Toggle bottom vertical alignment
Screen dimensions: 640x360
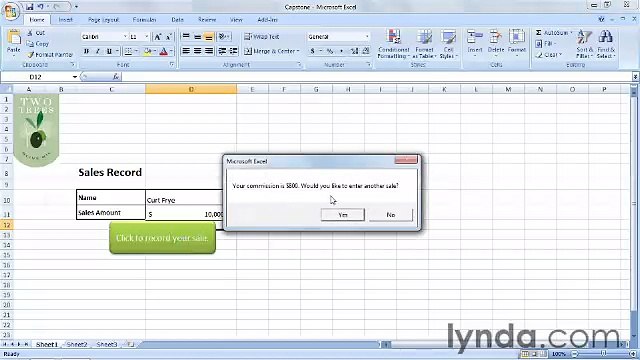209,37
